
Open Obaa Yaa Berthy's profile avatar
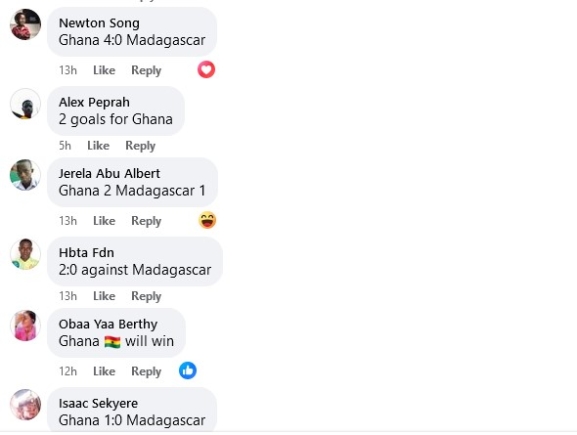pos(25,325)
